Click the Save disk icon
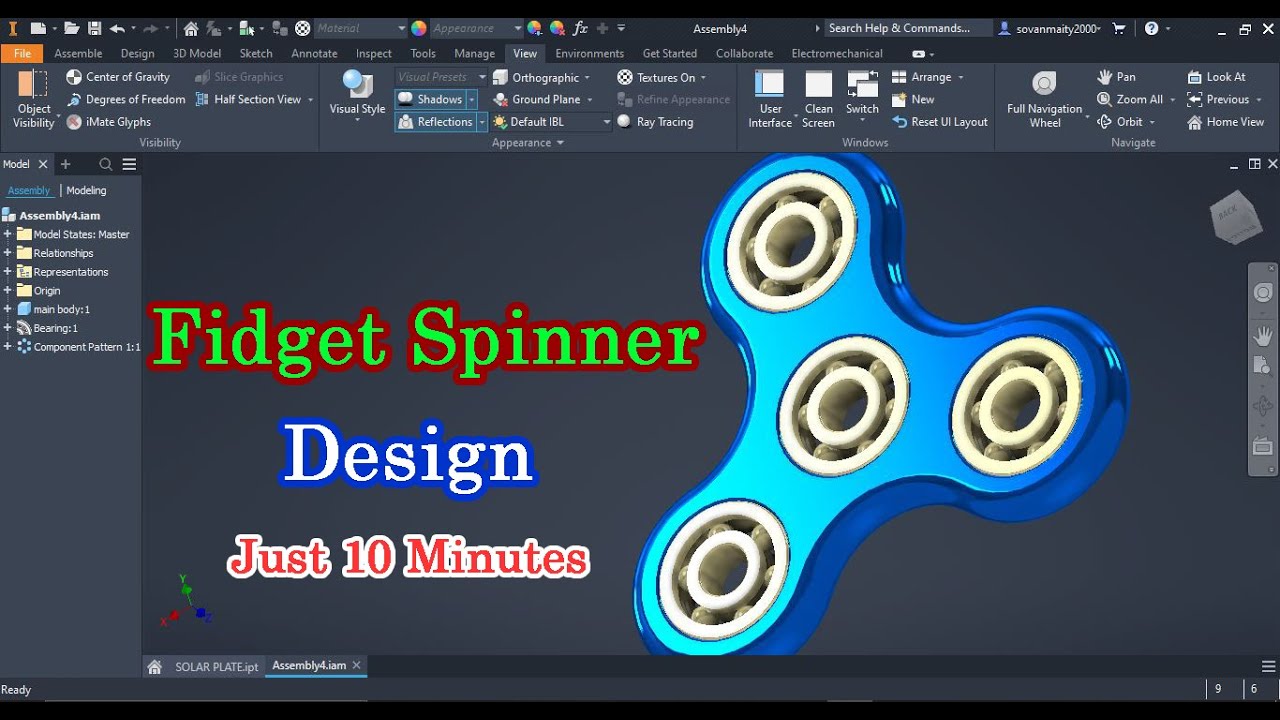Image resolution: width=1280 pixels, height=720 pixels. coord(94,28)
